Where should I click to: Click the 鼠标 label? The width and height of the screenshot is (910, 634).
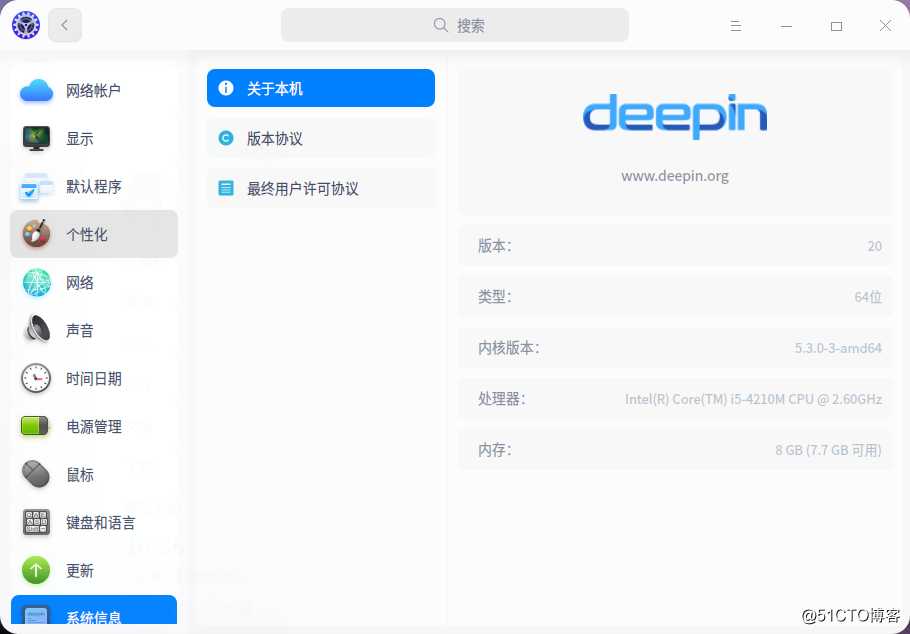coord(80,475)
